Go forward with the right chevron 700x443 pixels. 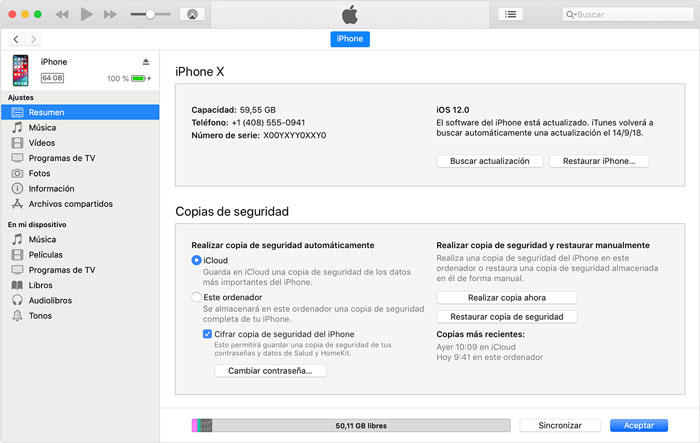coord(33,39)
